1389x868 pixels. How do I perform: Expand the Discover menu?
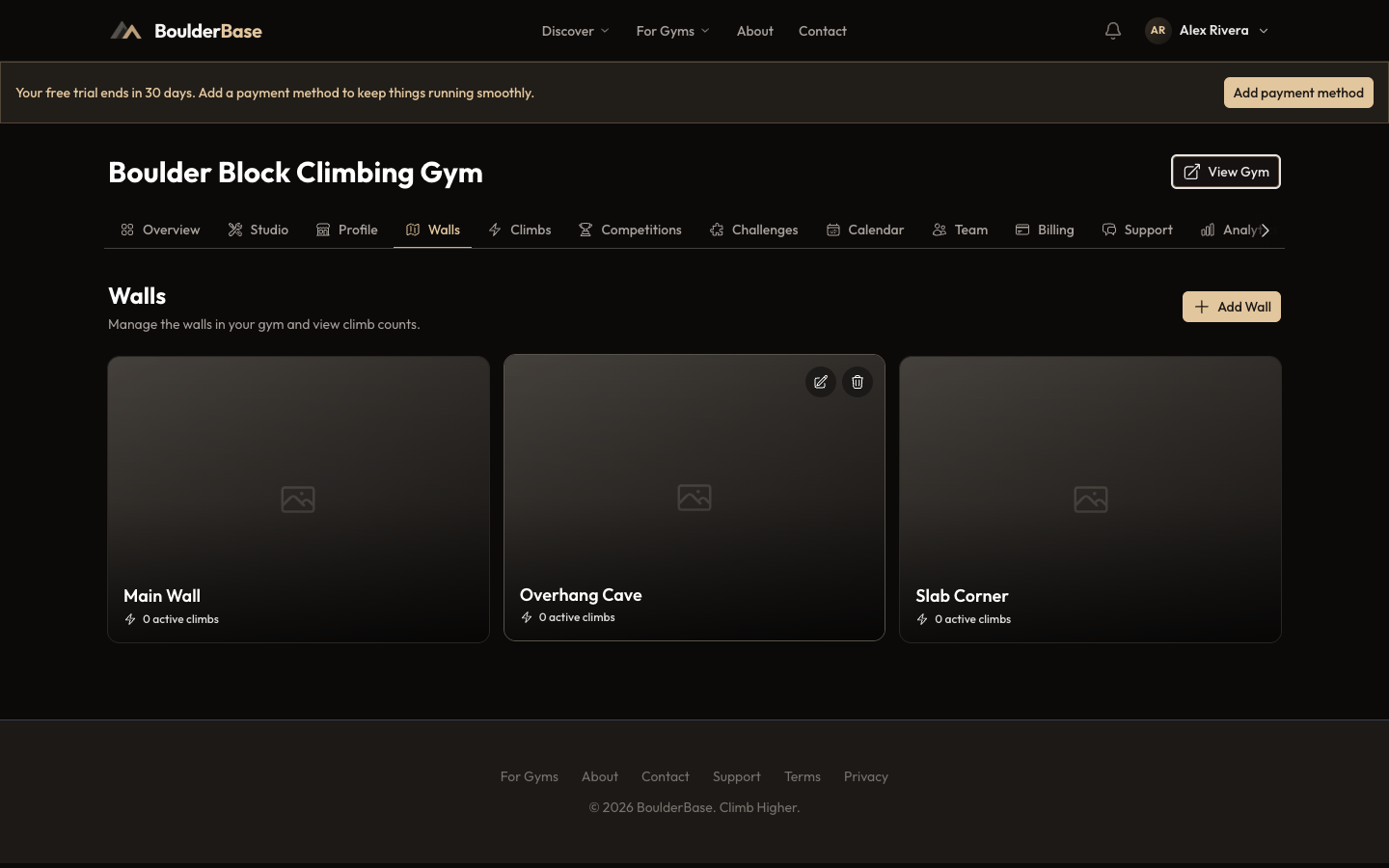coord(576,31)
